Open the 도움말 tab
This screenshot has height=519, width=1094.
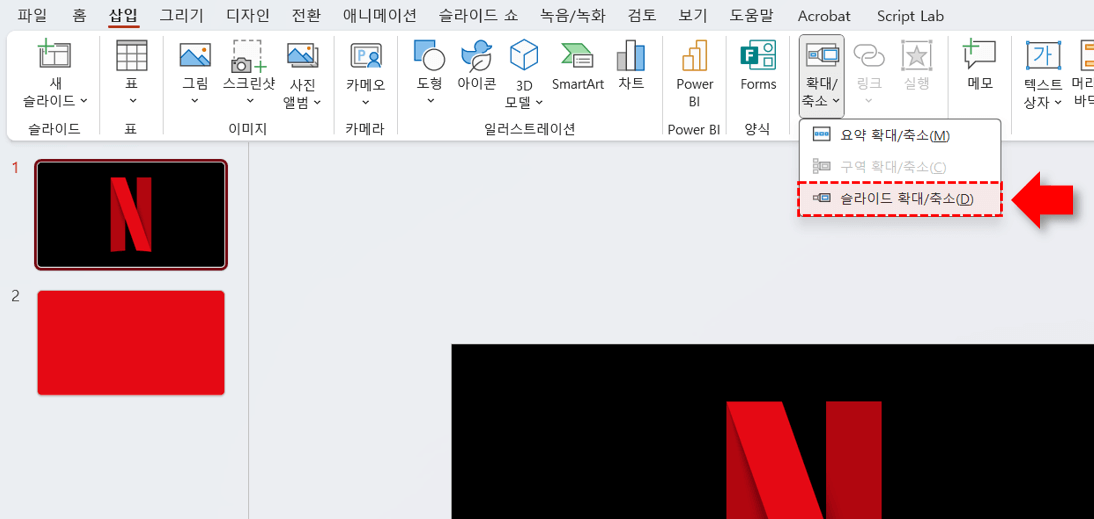752,15
